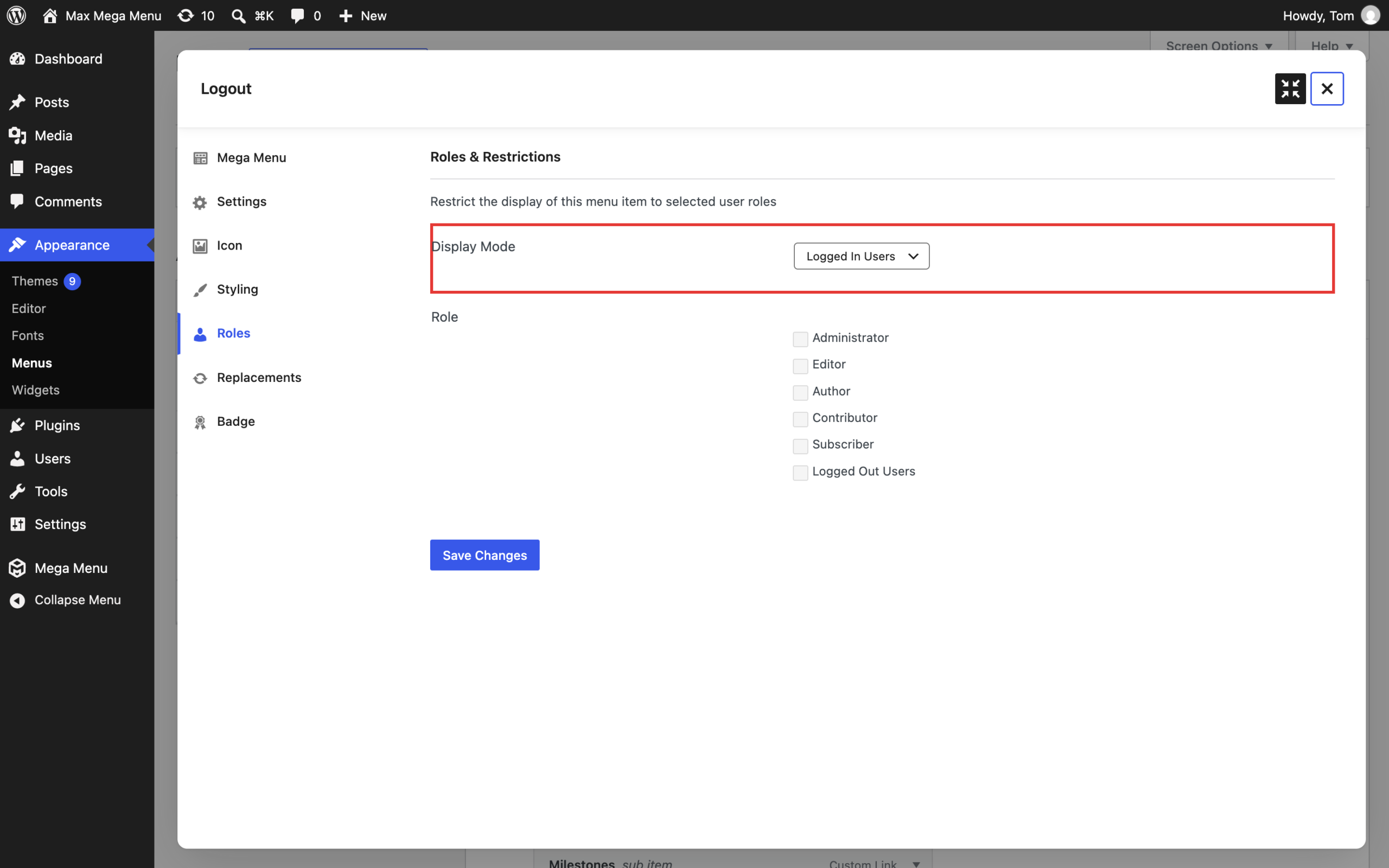Check the Author role checkbox
1389x868 pixels.
800,392
